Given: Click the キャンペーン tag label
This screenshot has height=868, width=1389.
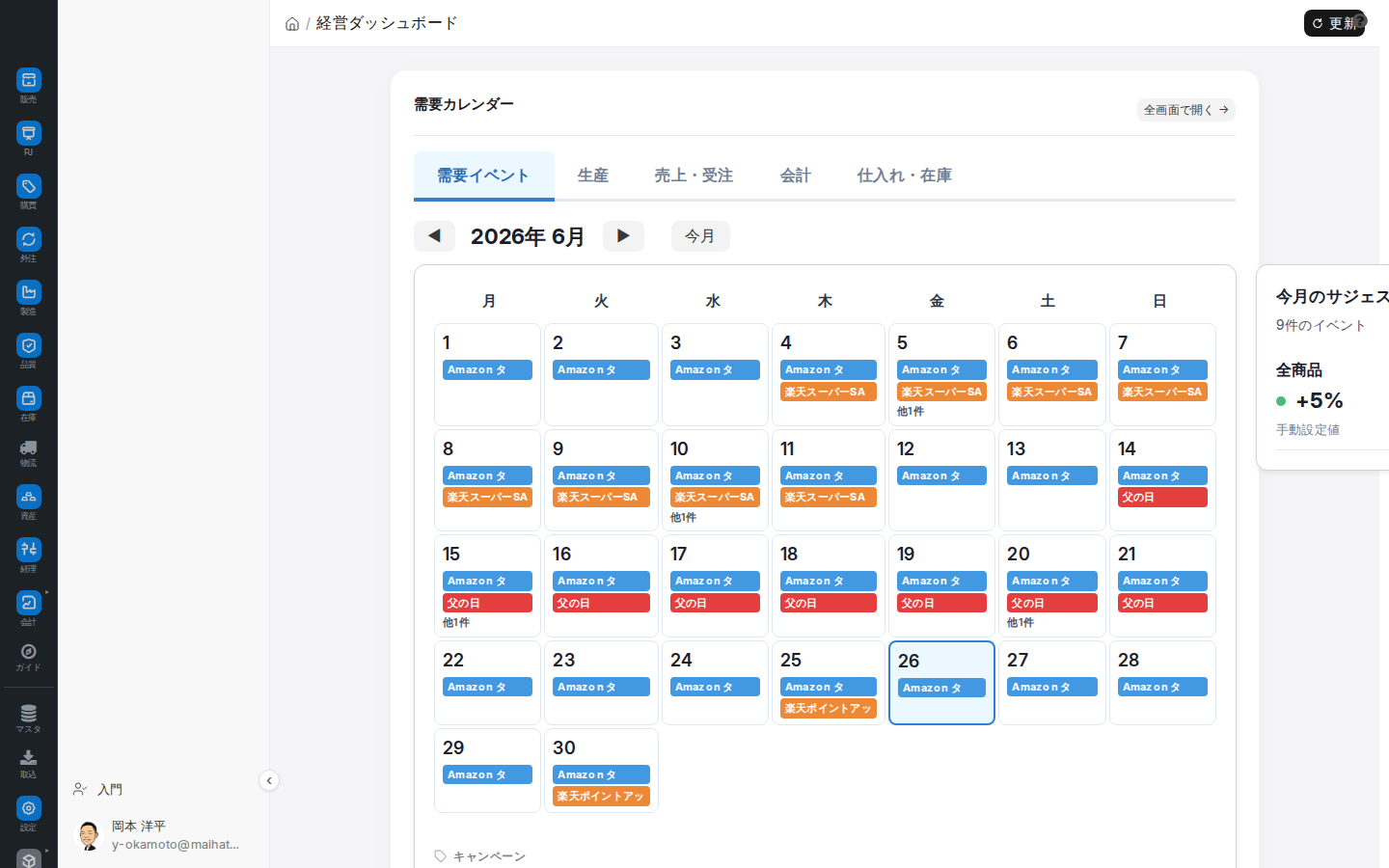Looking at the screenshot, I should tap(489, 856).
